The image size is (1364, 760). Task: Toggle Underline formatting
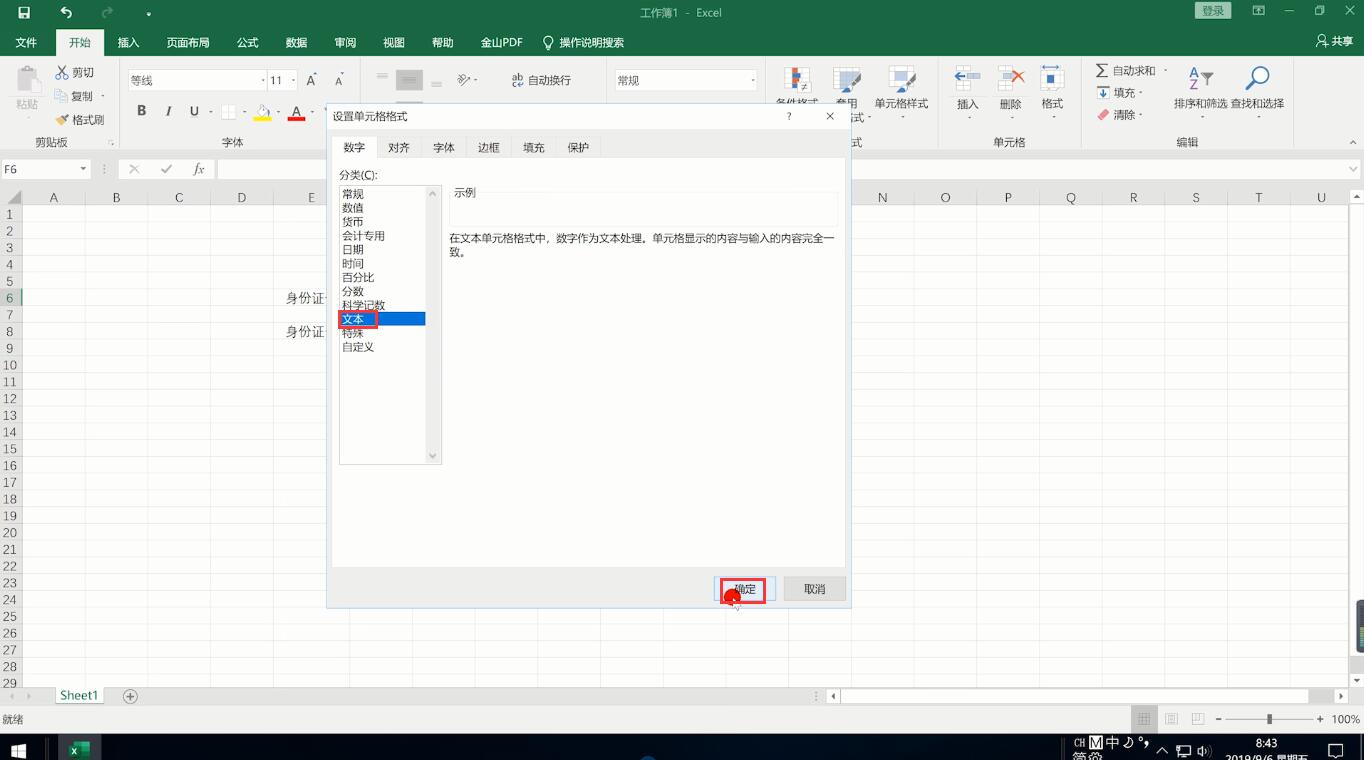point(194,111)
